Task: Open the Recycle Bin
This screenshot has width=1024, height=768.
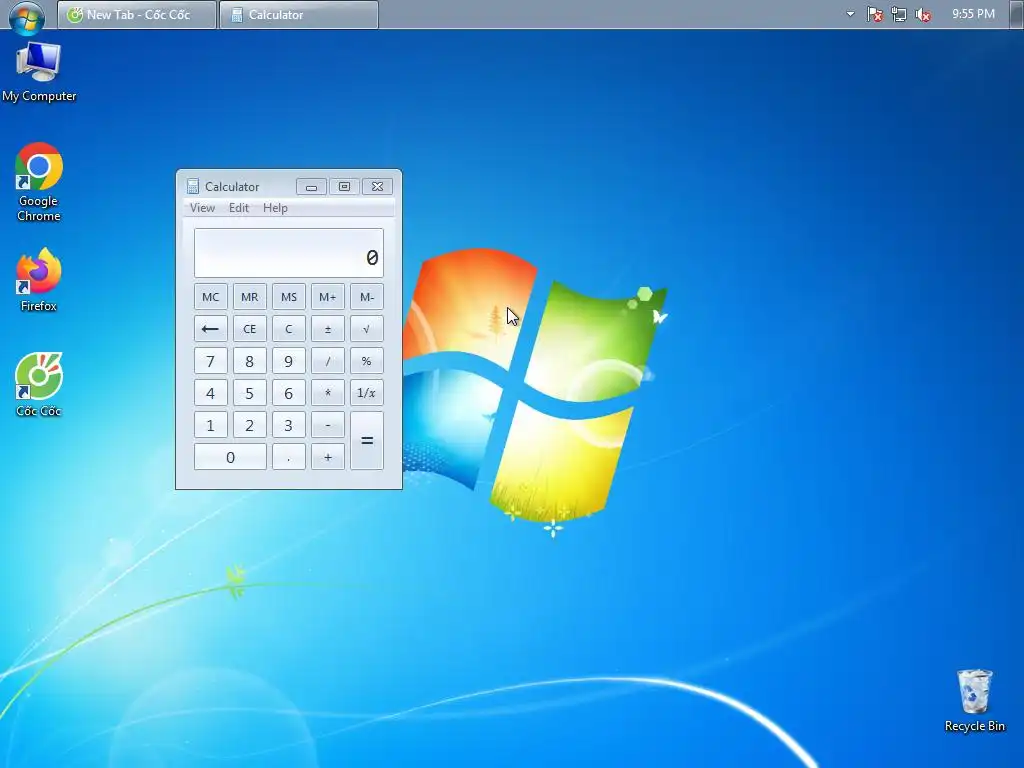Action: [974, 700]
